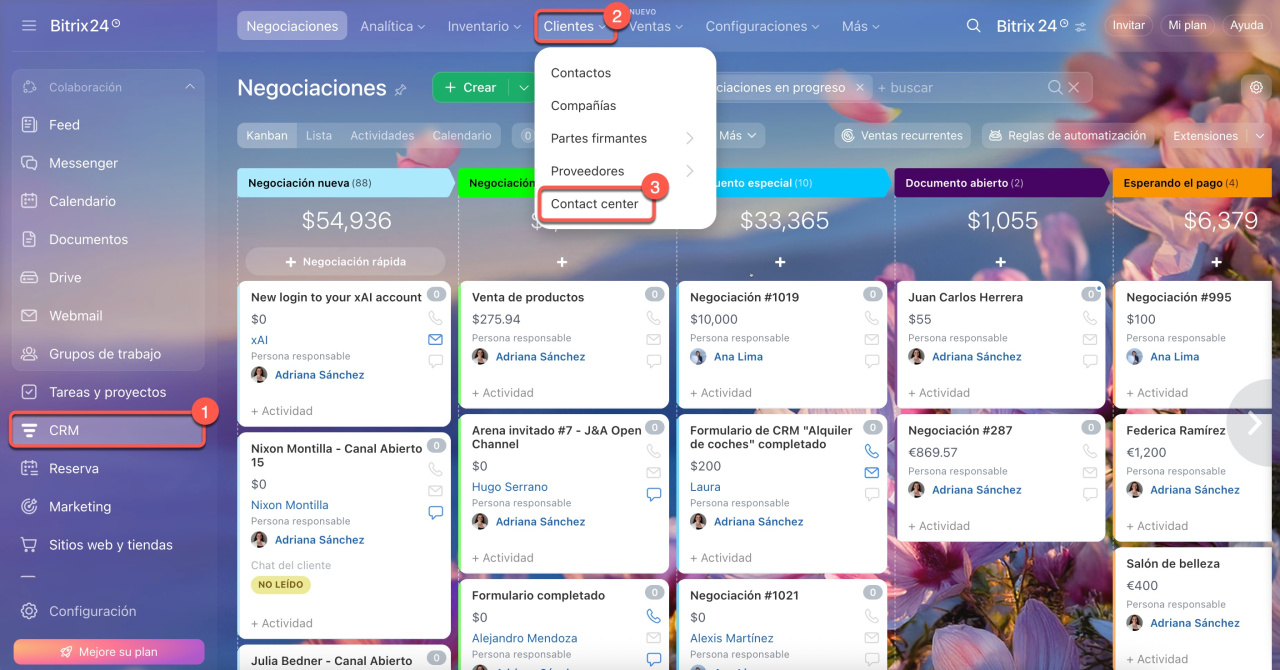Click the phone icon on Formulario completado card
Image resolution: width=1280 pixels, height=670 pixels.
pyautogui.click(x=654, y=617)
